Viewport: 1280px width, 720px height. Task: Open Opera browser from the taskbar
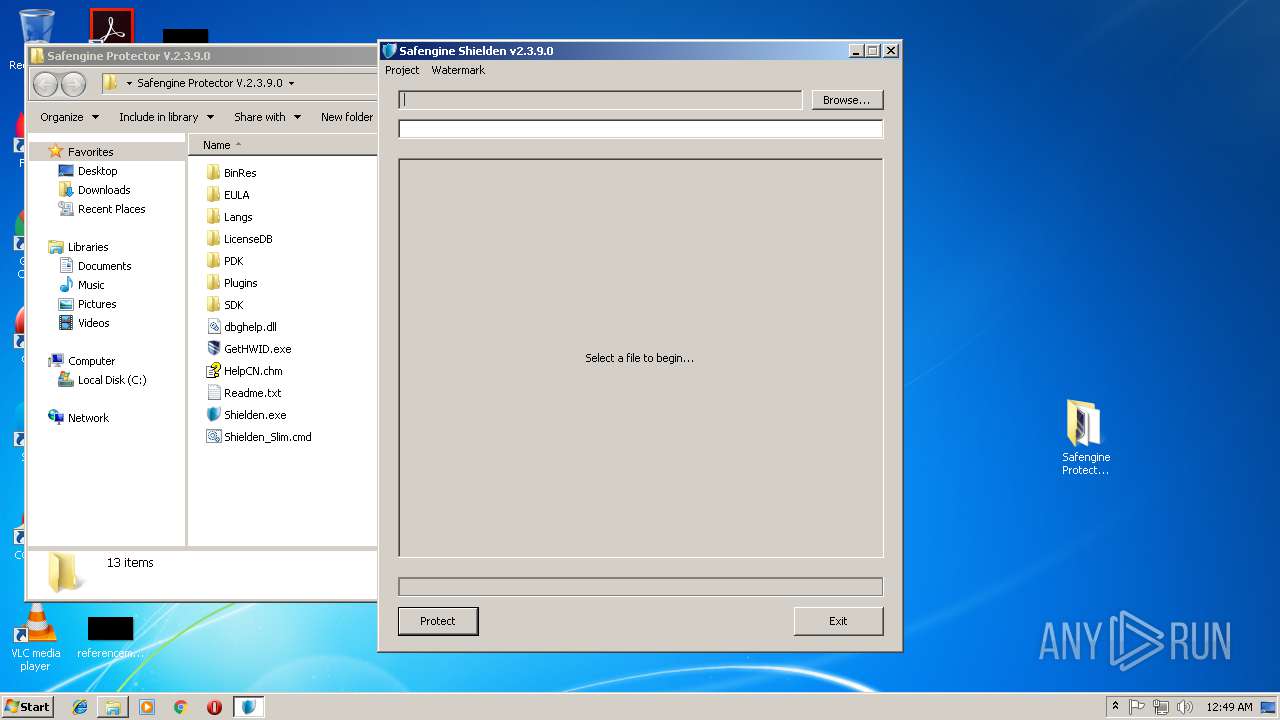pyautogui.click(x=214, y=707)
